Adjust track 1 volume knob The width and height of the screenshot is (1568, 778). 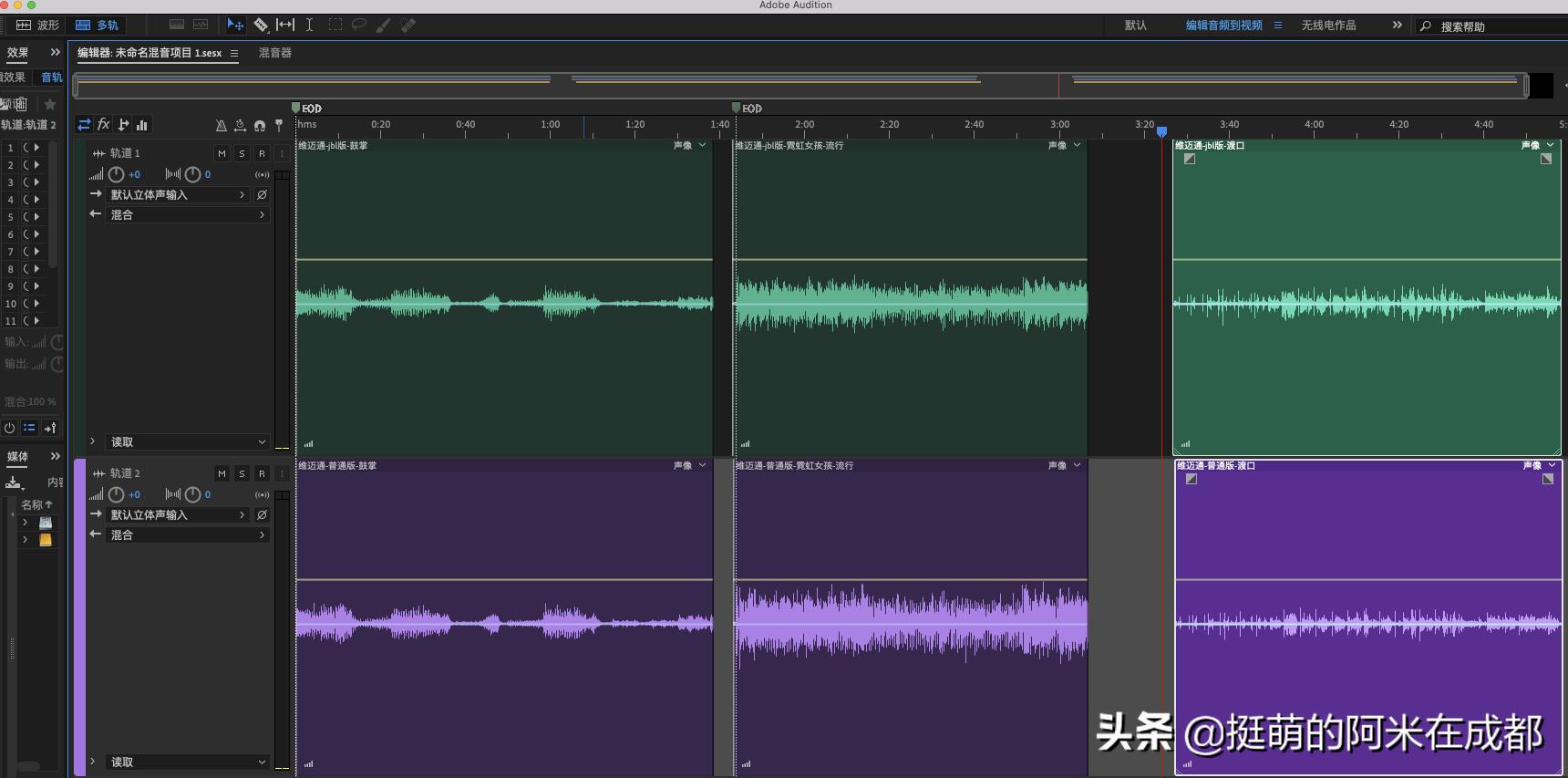pyautogui.click(x=116, y=174)
